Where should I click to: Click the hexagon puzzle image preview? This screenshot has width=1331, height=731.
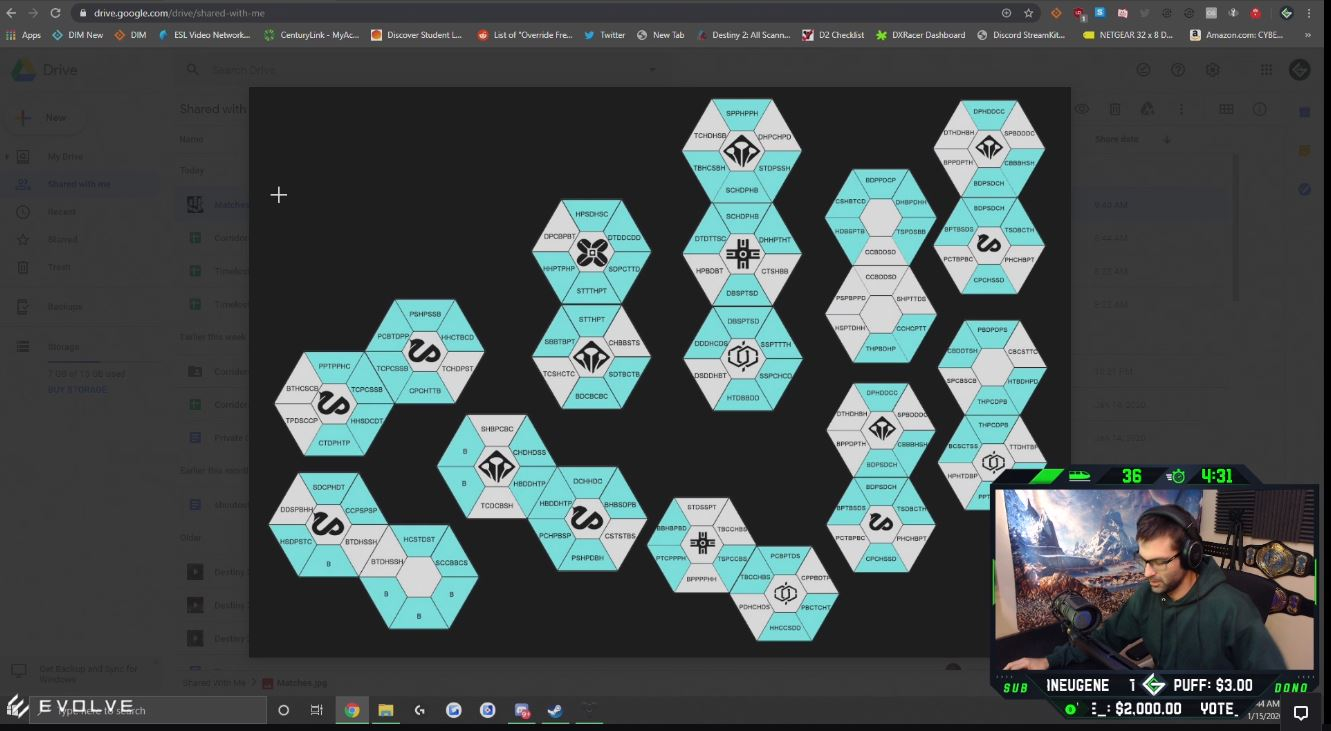coord(659,372)
